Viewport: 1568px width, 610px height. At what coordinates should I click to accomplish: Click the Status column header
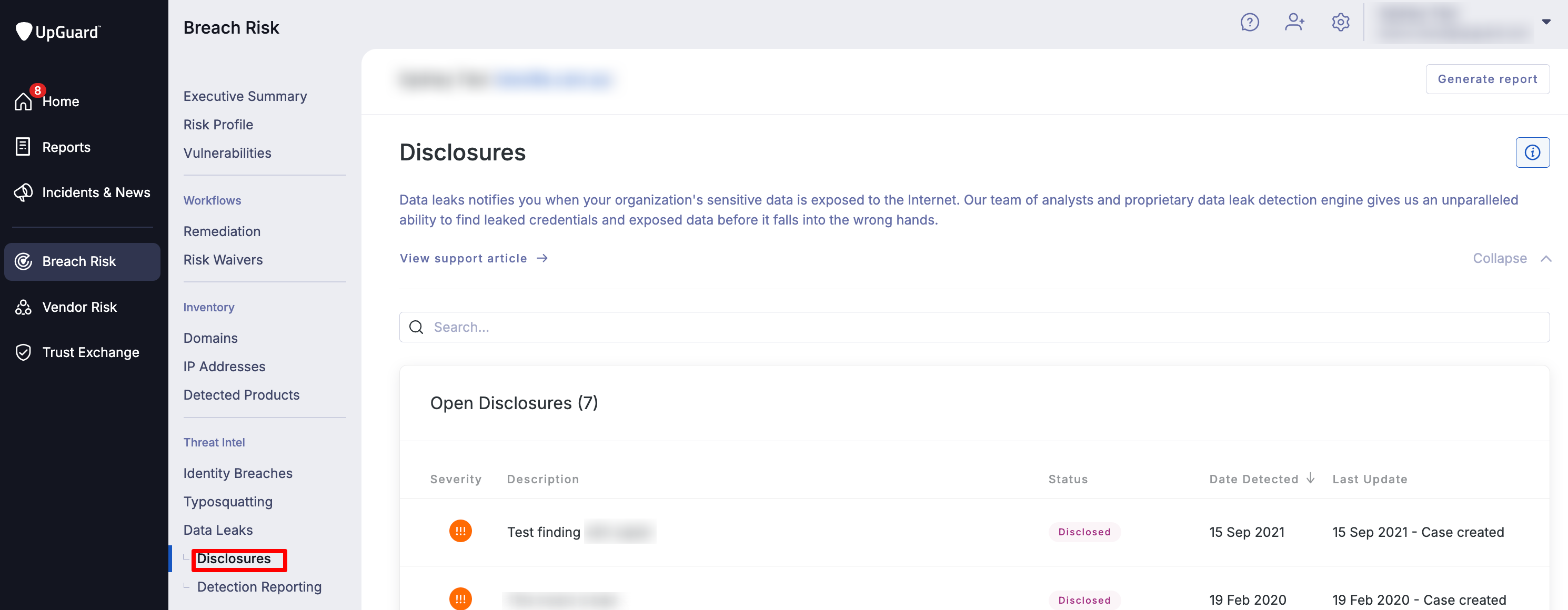click(x=1068, y=479)
